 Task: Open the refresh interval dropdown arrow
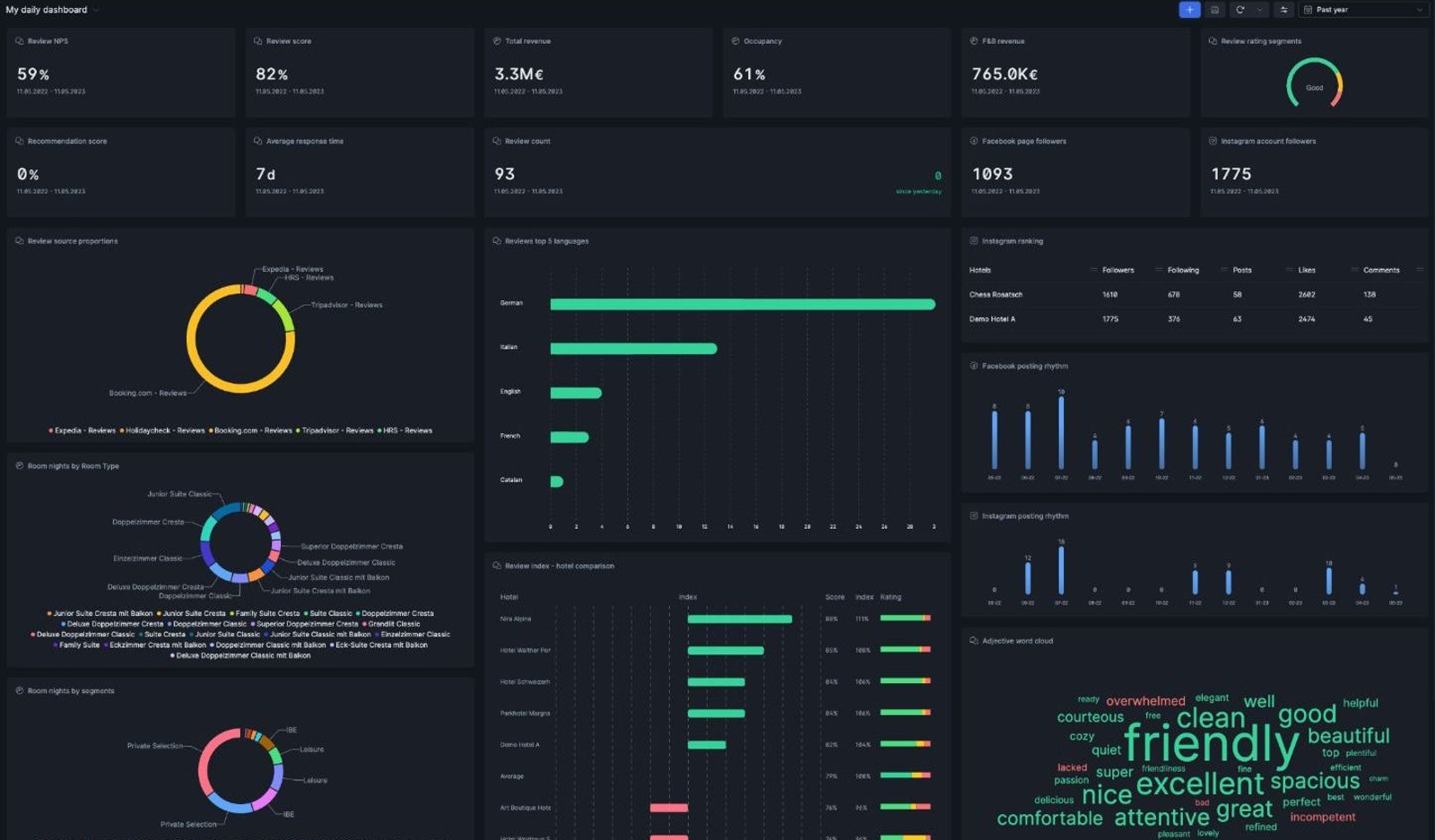[1259, 10]
